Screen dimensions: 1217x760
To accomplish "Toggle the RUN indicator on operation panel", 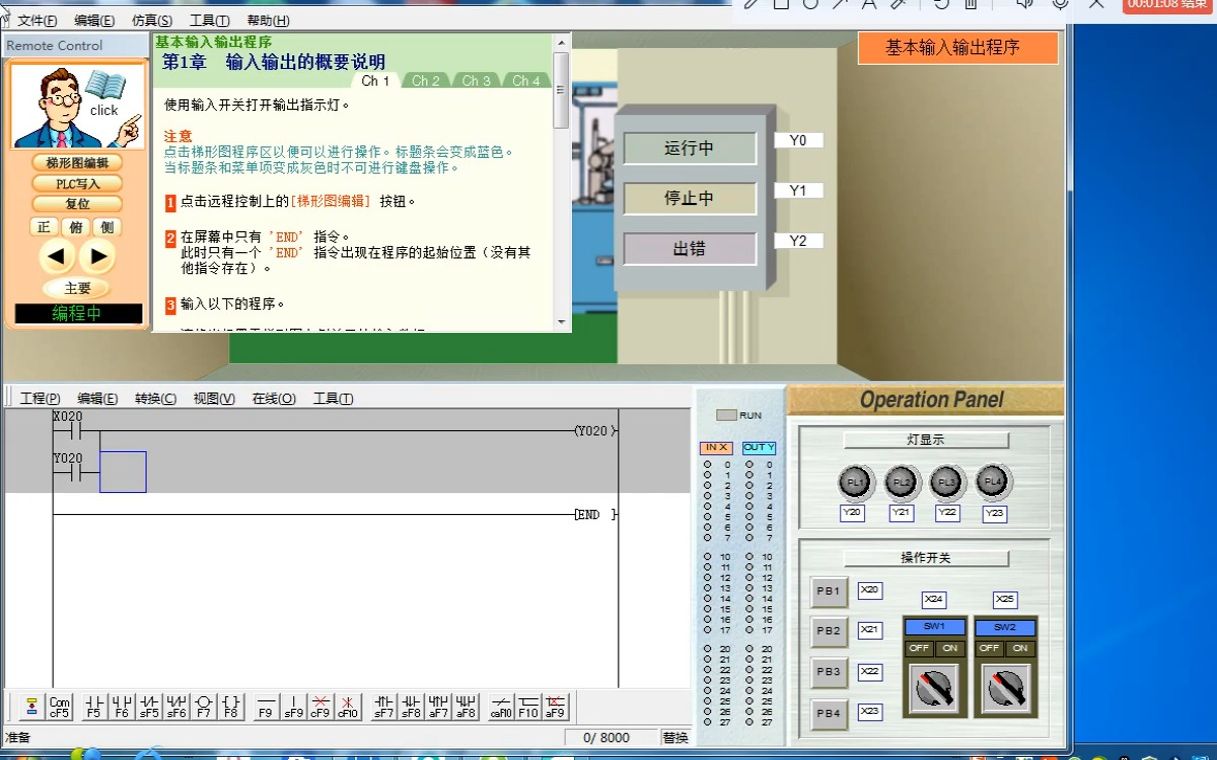I will point(725,414).
